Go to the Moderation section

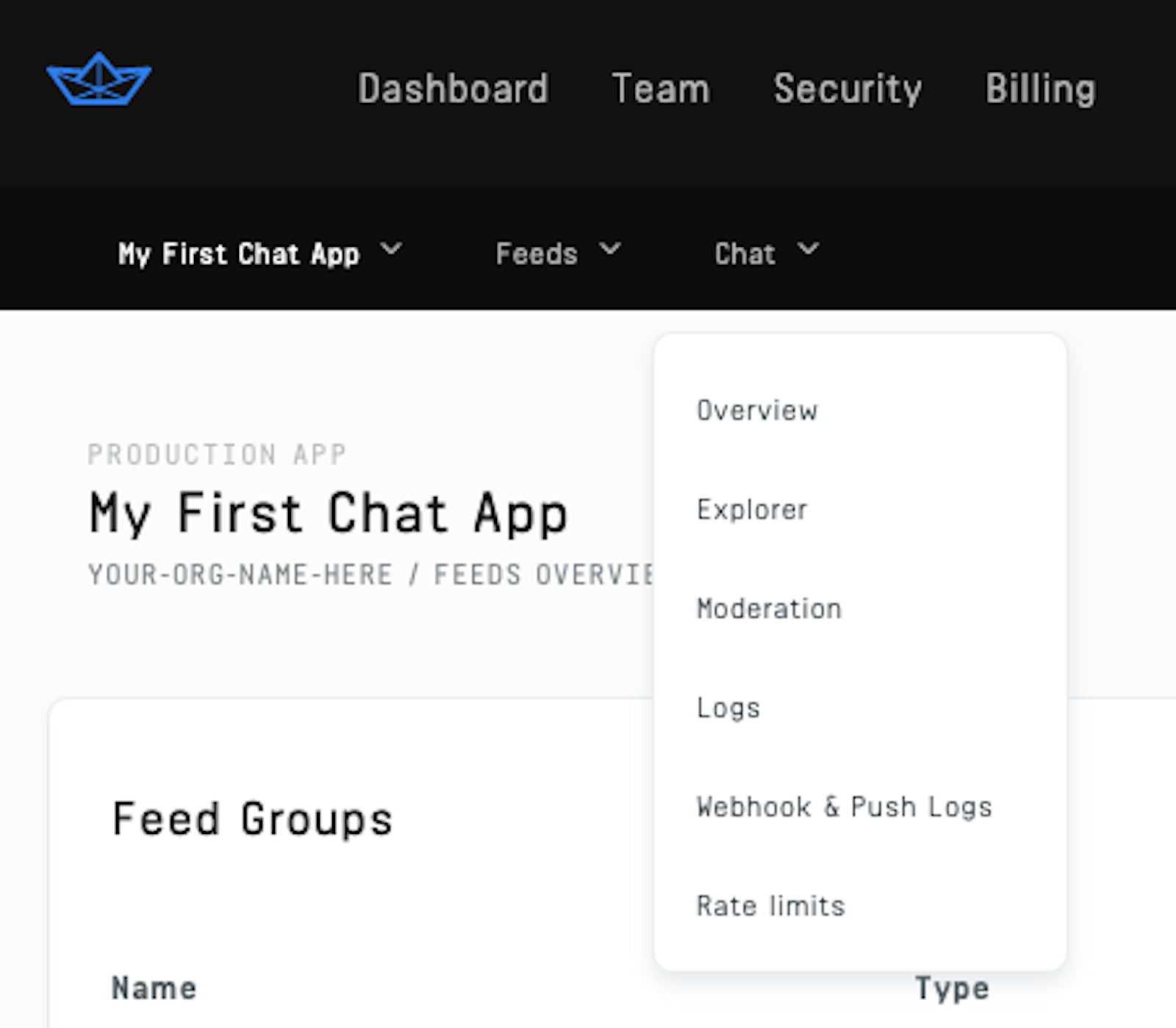click(768, 608)
